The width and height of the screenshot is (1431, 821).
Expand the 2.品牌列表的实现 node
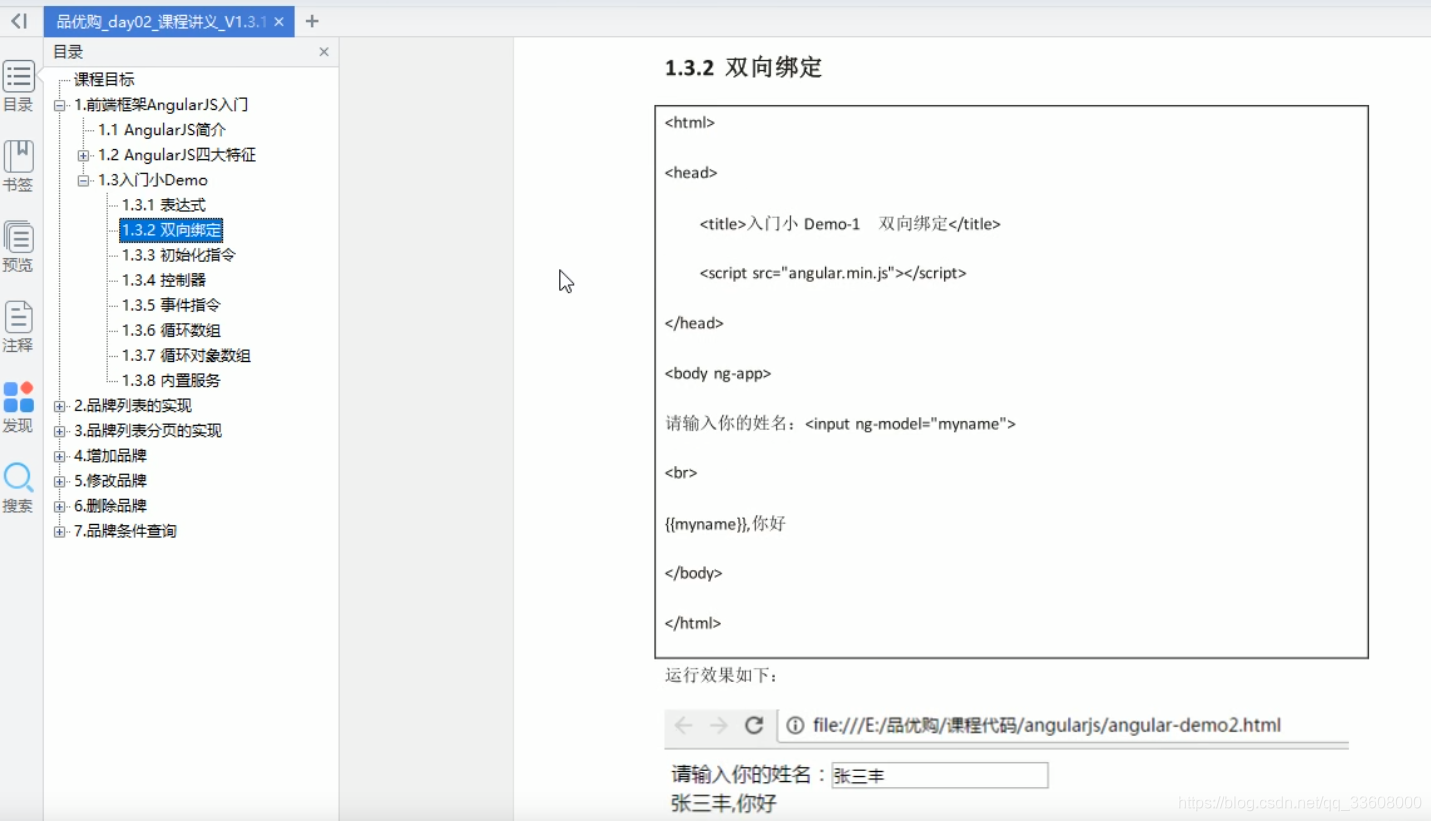pyautogui.click(x=60, y=406)
